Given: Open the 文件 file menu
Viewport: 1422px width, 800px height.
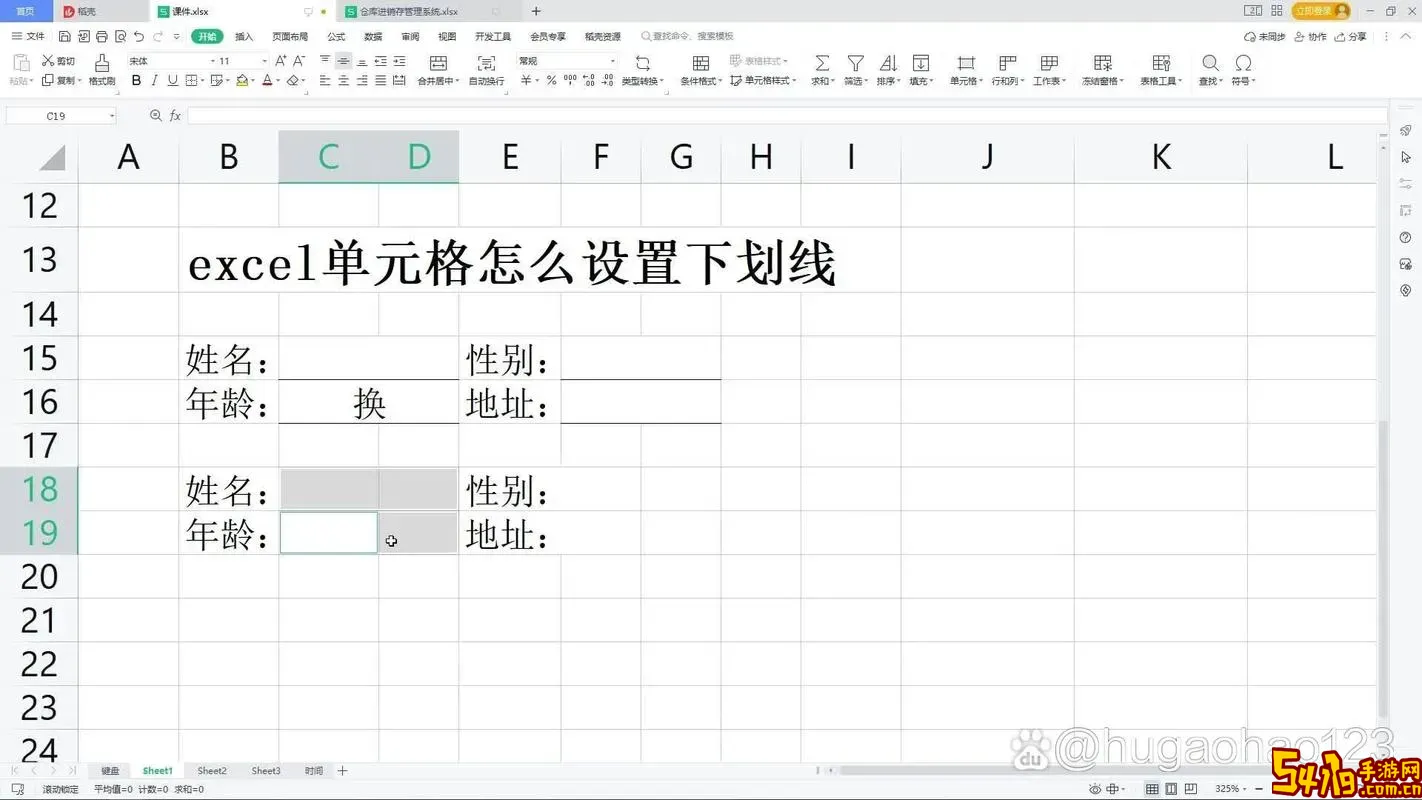Looking at the screenshot, I should [x=29, y=36].
